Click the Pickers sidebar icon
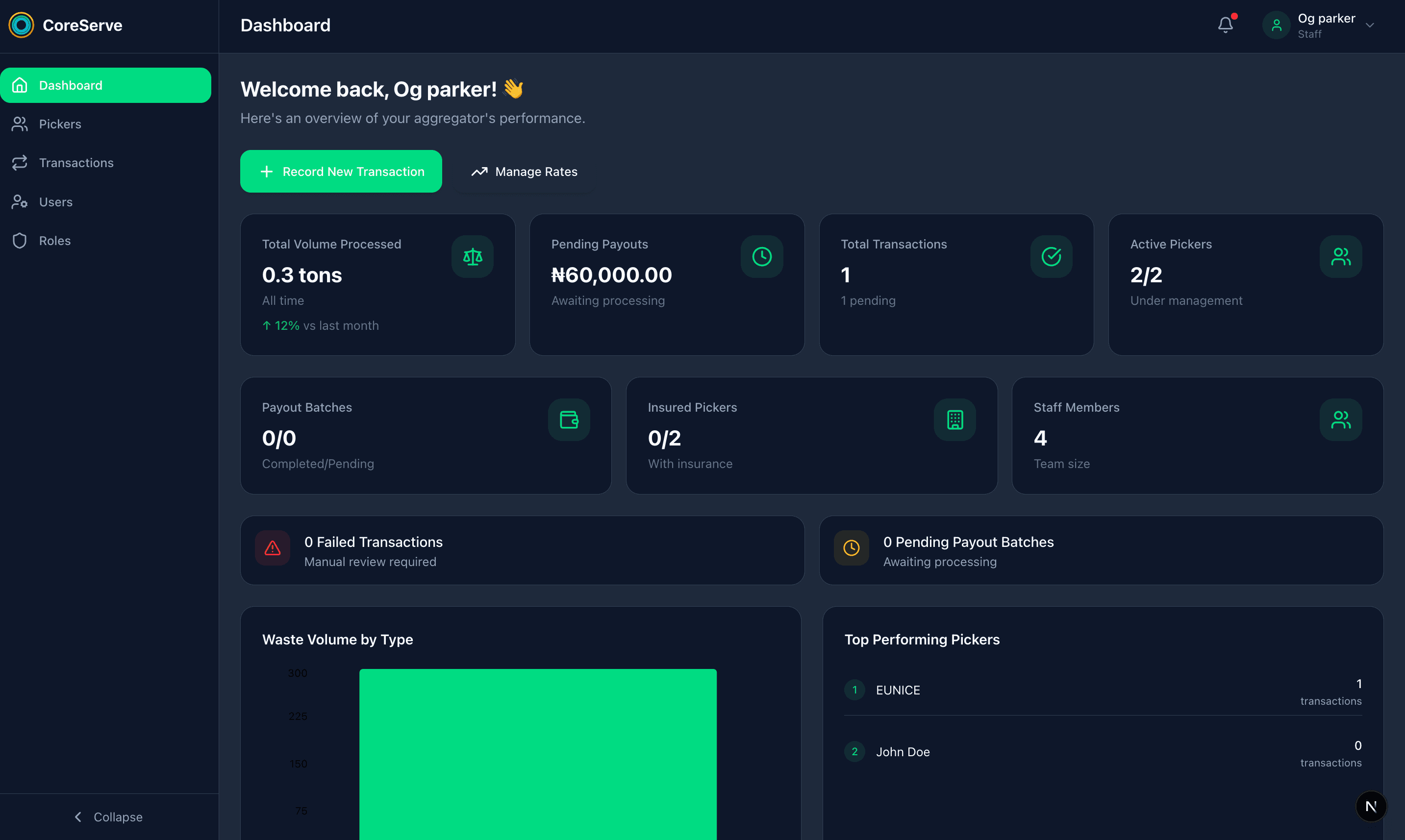The image size is (1405, 840). (20, 124)
